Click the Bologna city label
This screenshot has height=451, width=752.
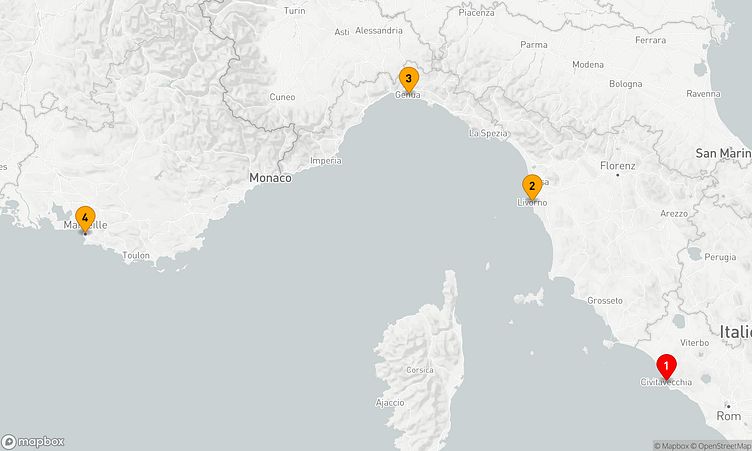tap(625, 84)
